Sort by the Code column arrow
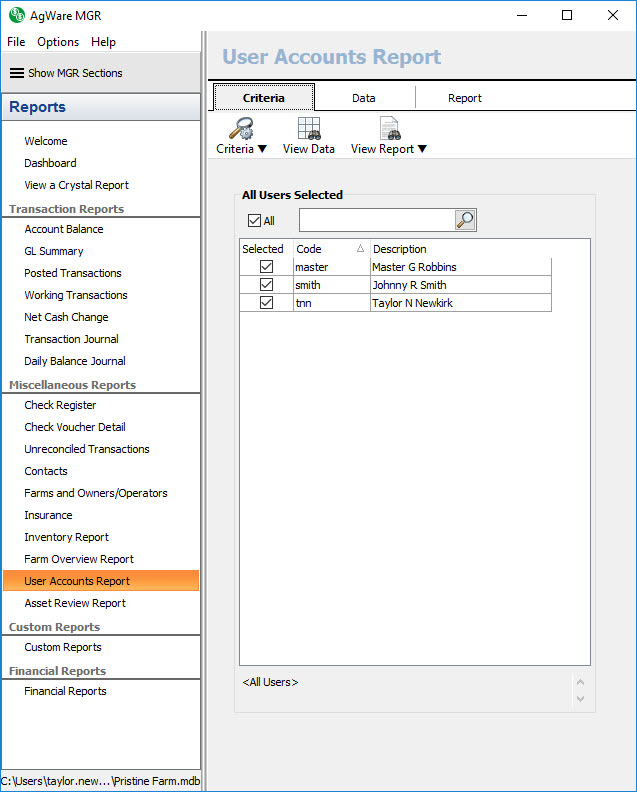Screen dimensions: 637x792 360,249
